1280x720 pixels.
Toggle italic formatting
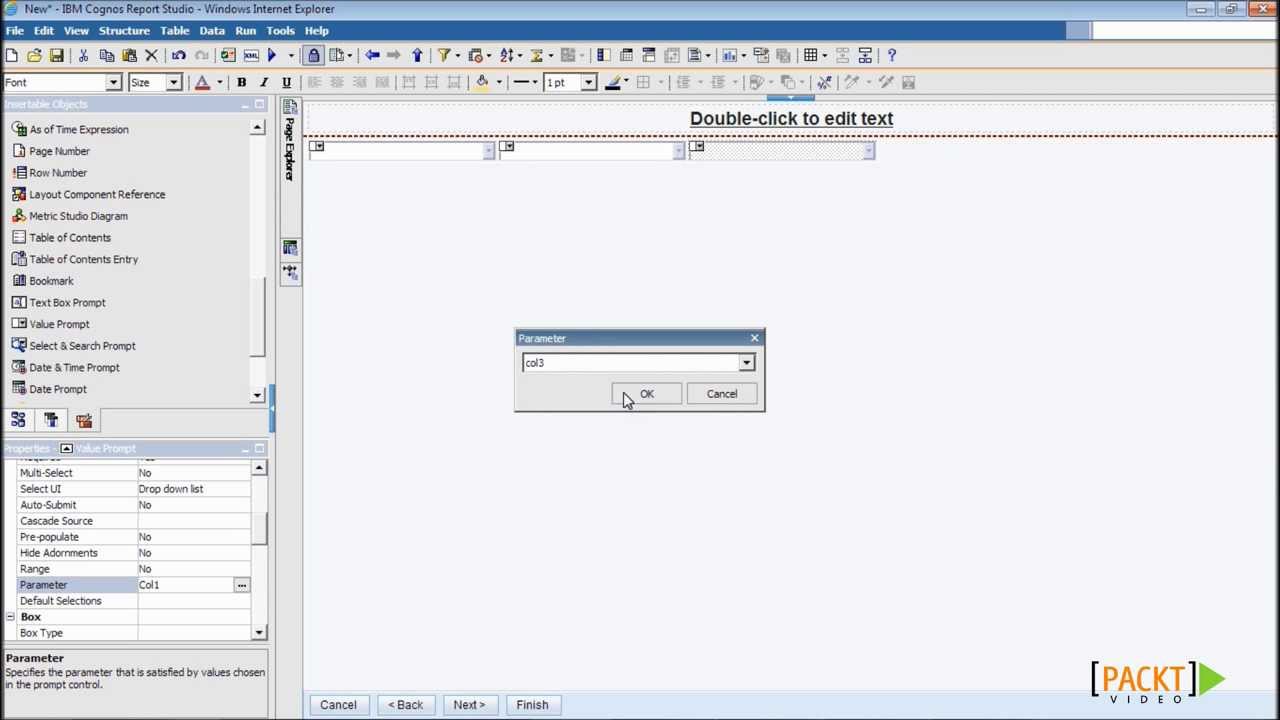tap(264, 83)
